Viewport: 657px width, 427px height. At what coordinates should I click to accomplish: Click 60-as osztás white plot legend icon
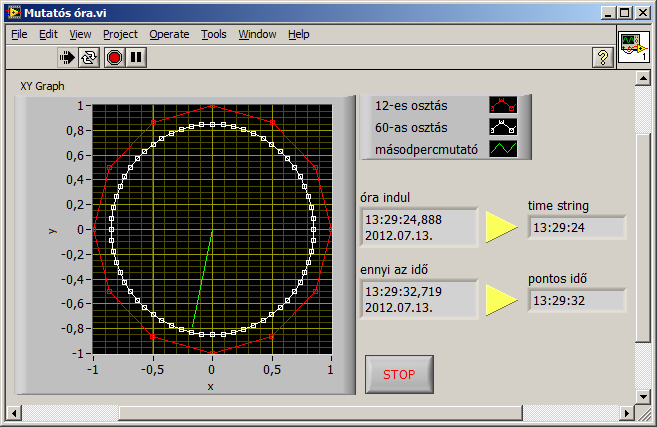503,127
